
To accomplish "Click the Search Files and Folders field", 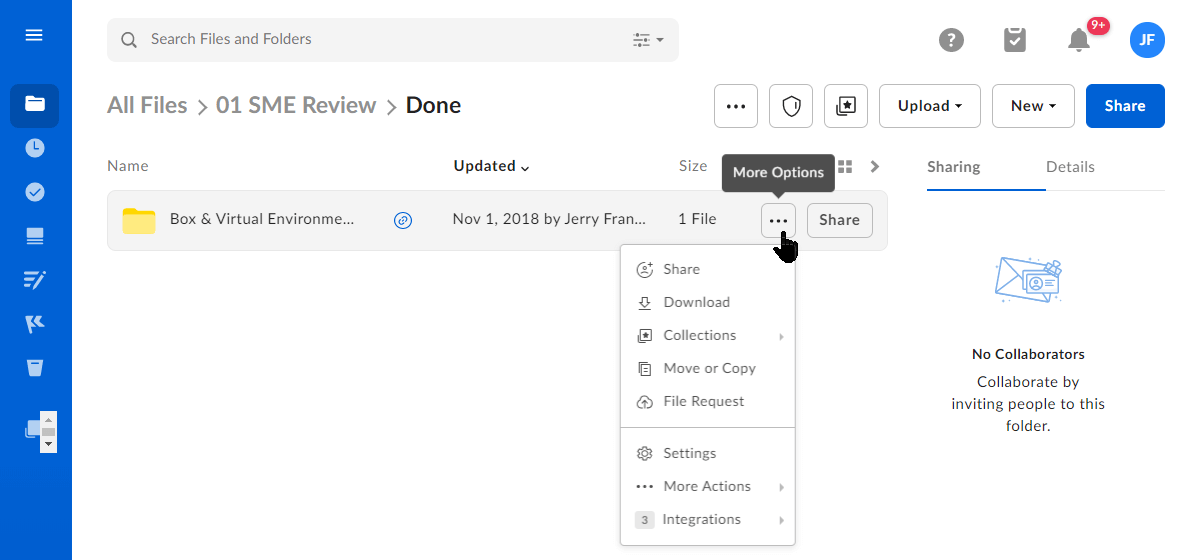I will [380, 39].
